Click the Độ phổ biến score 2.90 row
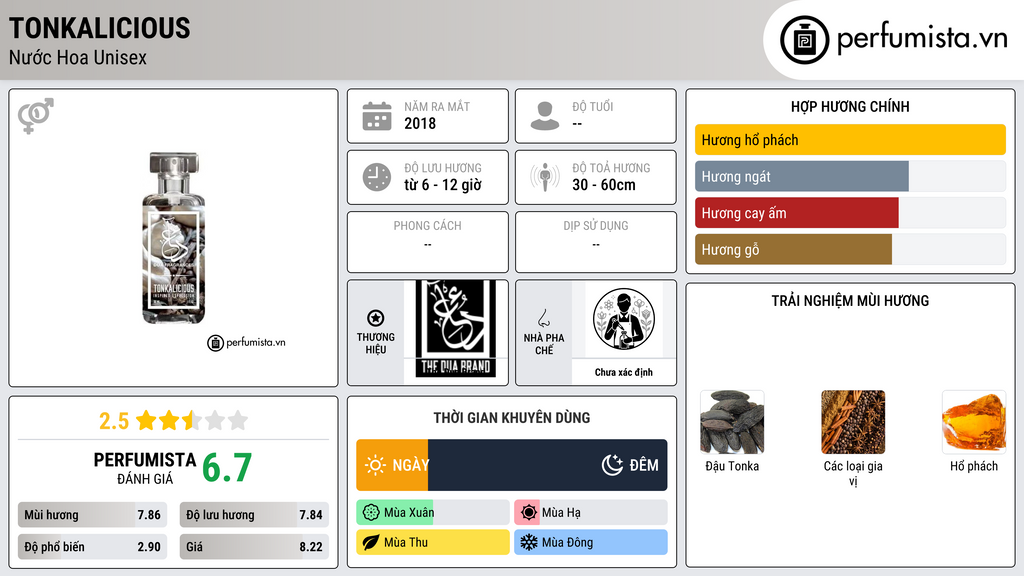 point(92,547)
